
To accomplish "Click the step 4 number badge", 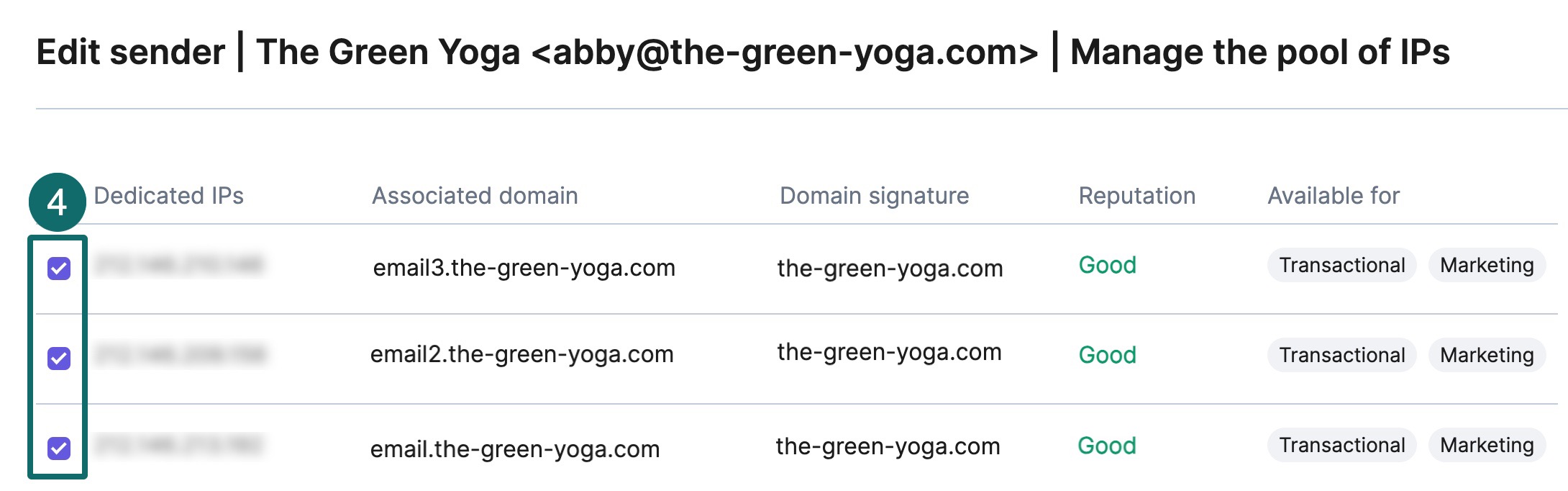I will (57, 202).
